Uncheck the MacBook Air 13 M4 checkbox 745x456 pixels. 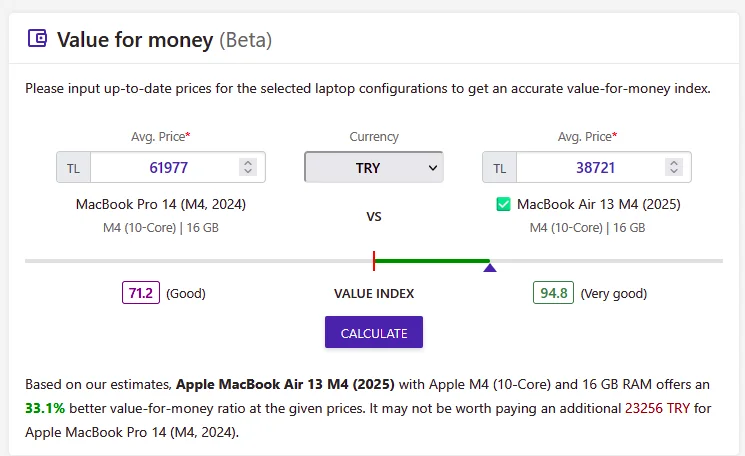click(504, 205)
